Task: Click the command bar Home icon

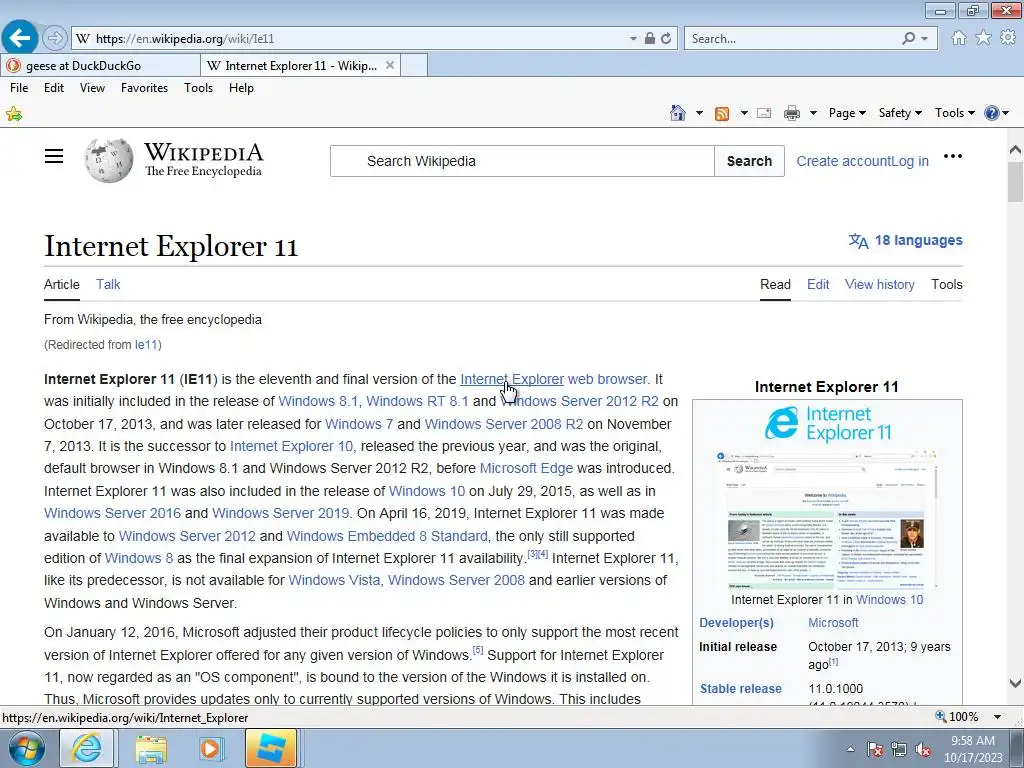Action: 678,113
